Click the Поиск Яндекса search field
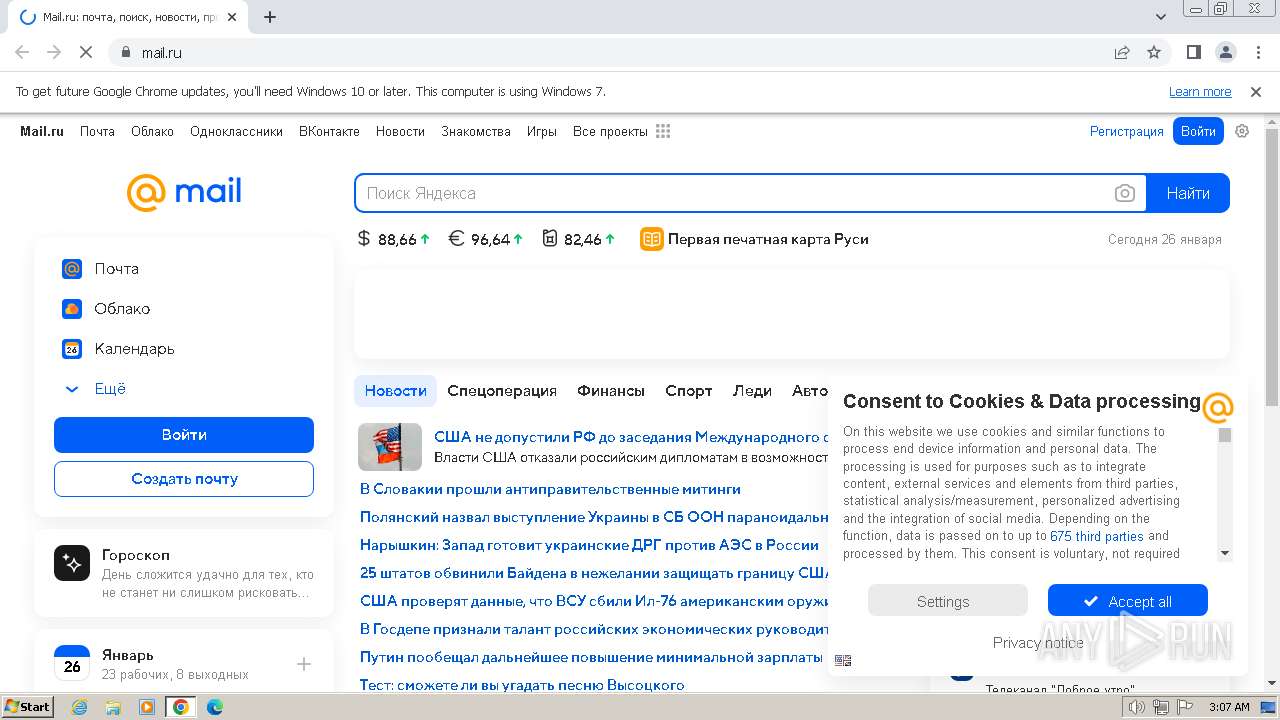The height and width of the screenshot is (720, 1280). pyautogui.click(x=735, y=193)
